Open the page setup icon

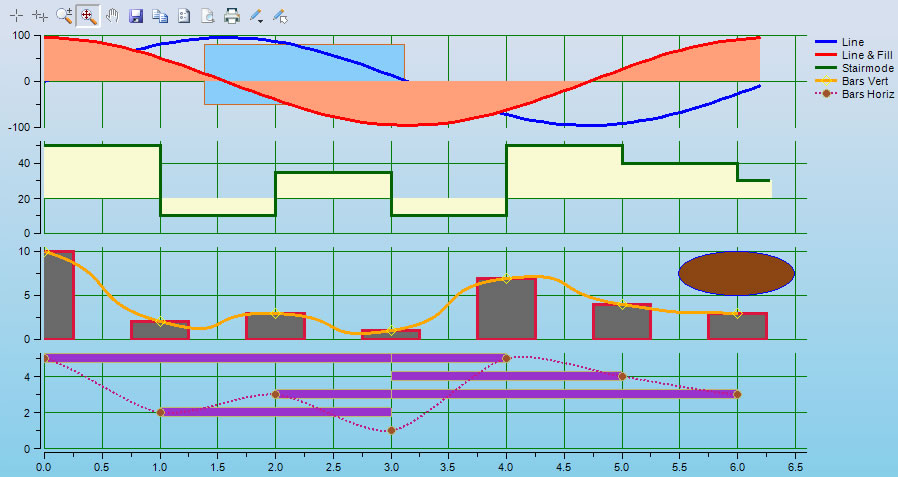coord(184,16)
